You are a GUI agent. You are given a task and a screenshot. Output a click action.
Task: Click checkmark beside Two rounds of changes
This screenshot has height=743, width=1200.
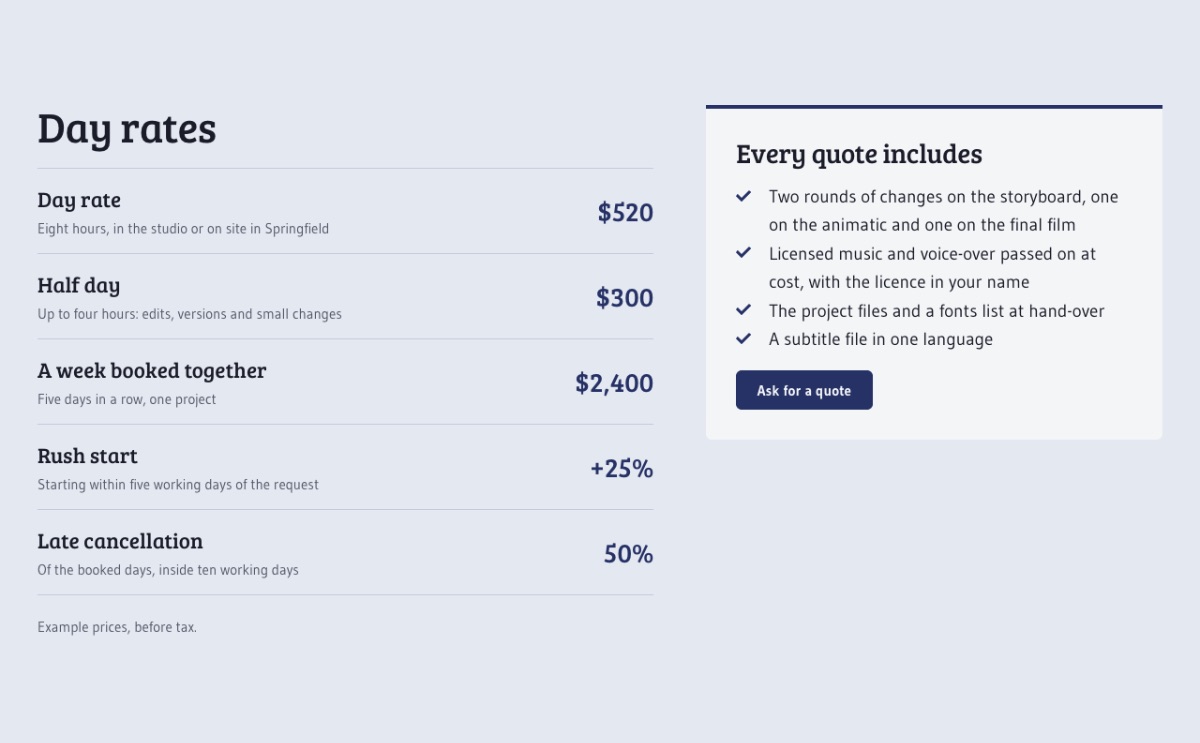click(744, 196)
